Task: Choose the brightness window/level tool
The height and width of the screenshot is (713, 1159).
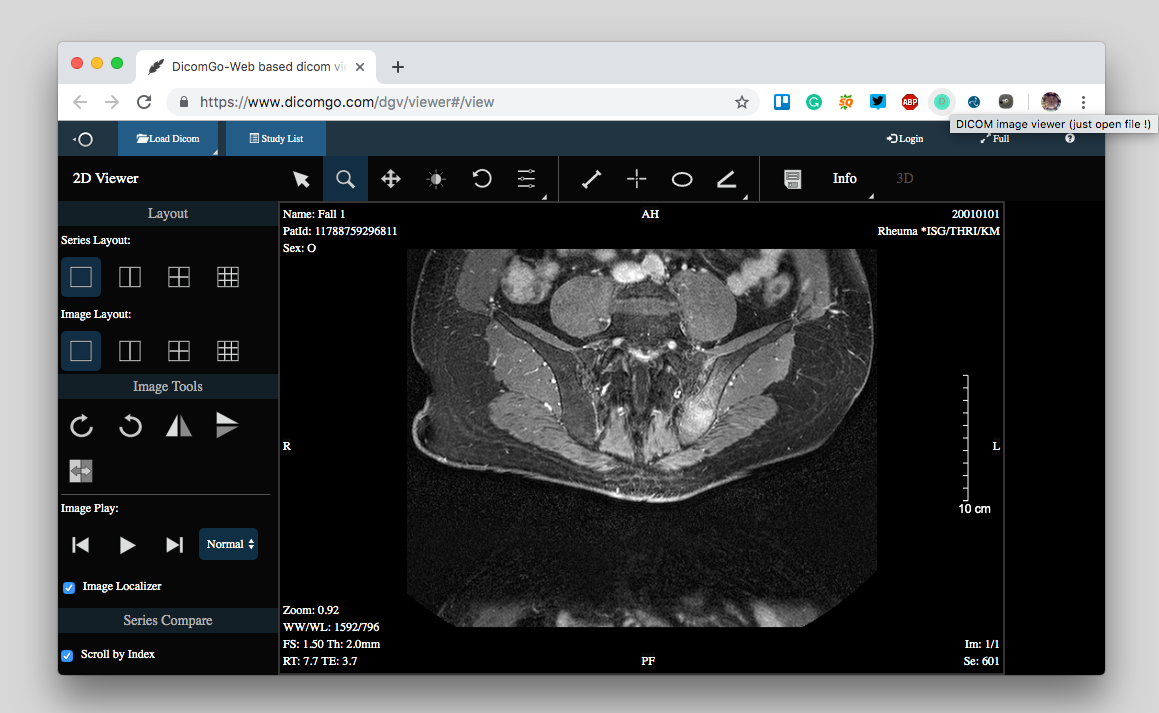Action: tap(436, 179)
